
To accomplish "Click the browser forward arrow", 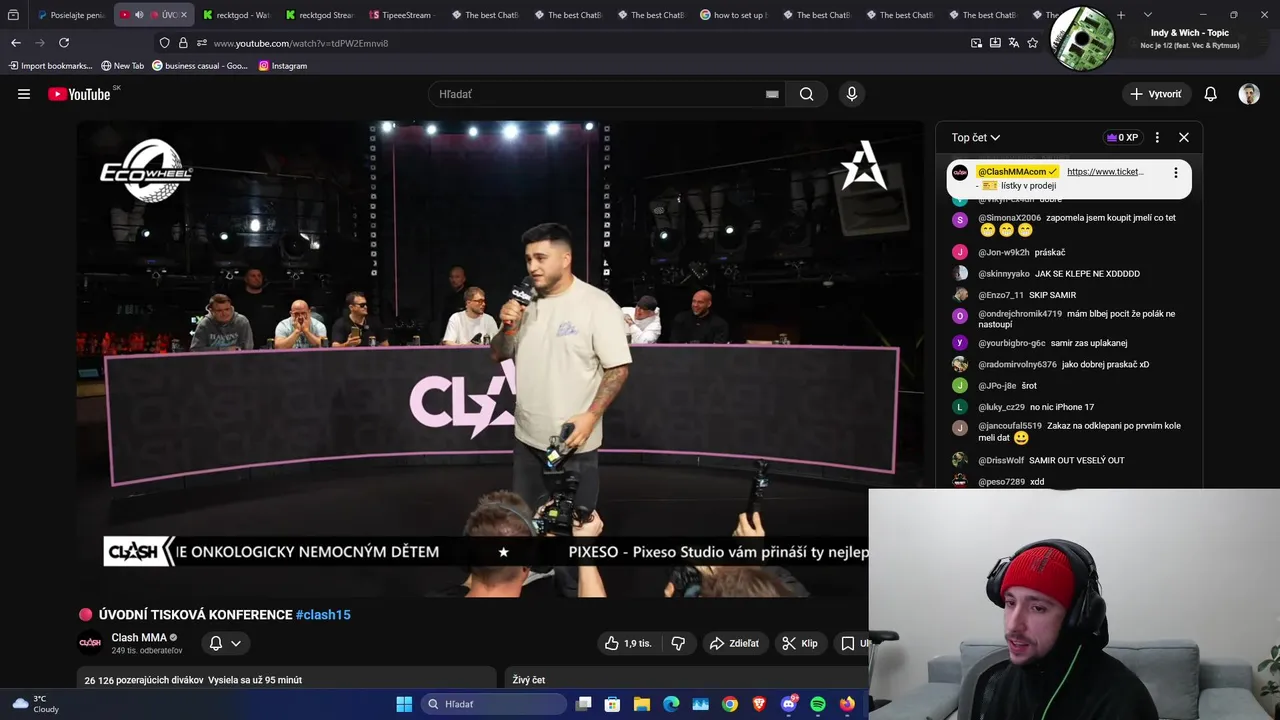I will [40, 43].
